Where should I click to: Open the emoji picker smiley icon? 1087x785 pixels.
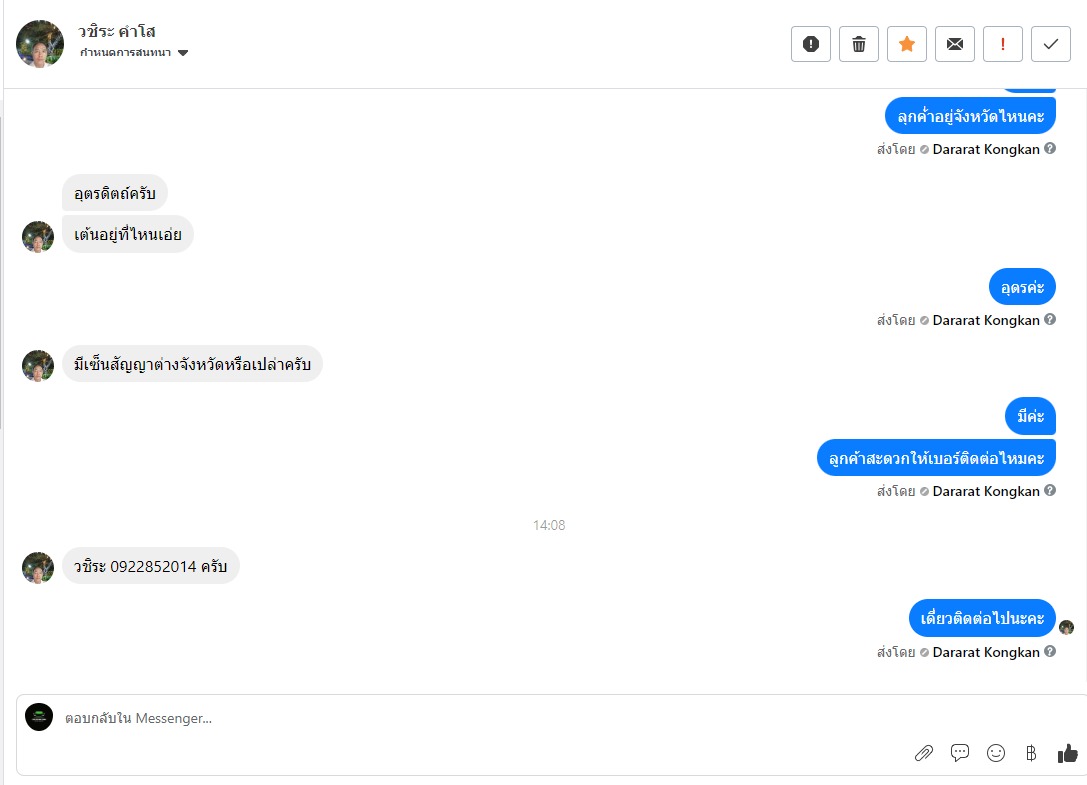point(996,753)
